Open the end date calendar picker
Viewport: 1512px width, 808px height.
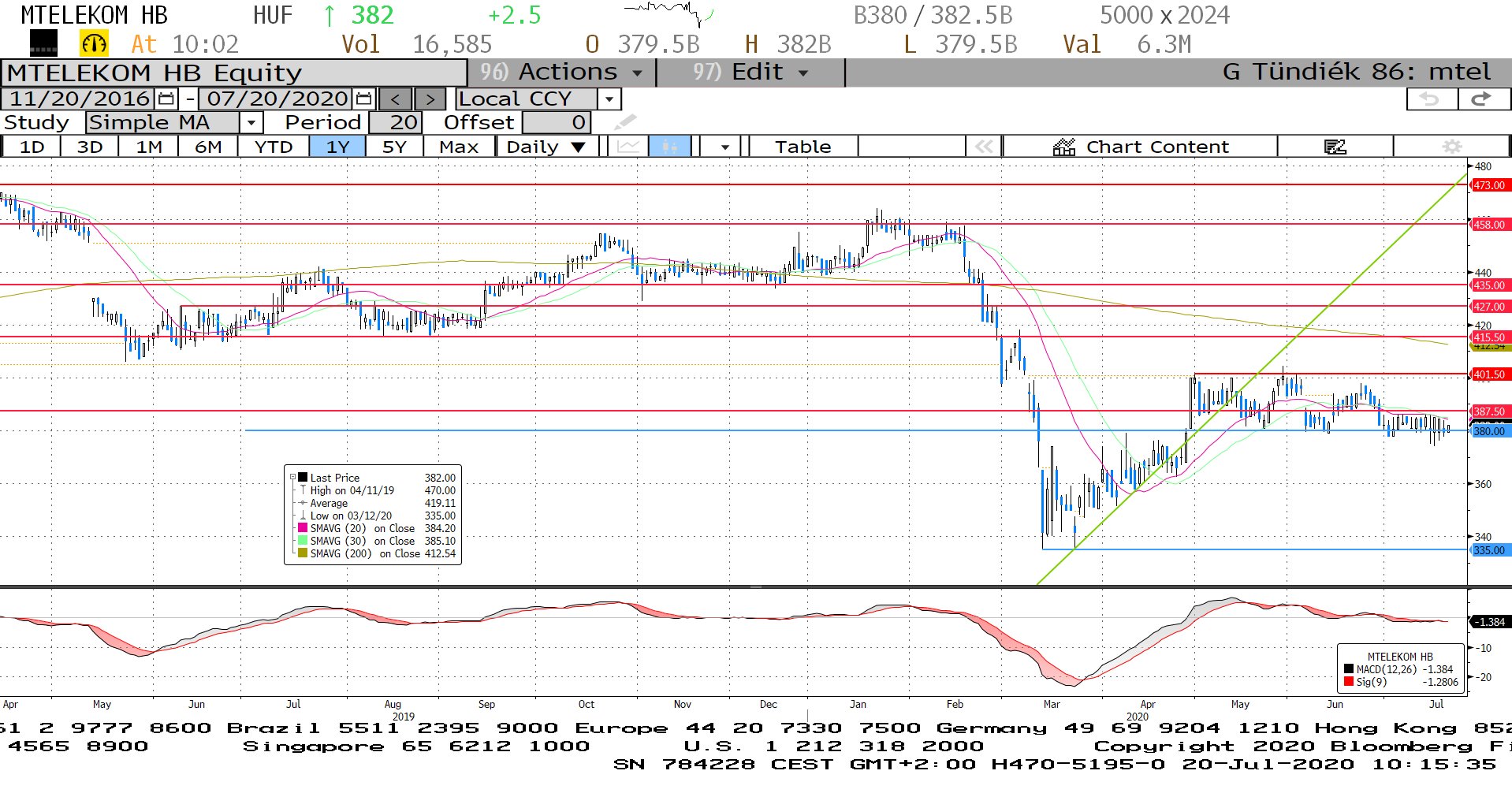tap(363, 99)
